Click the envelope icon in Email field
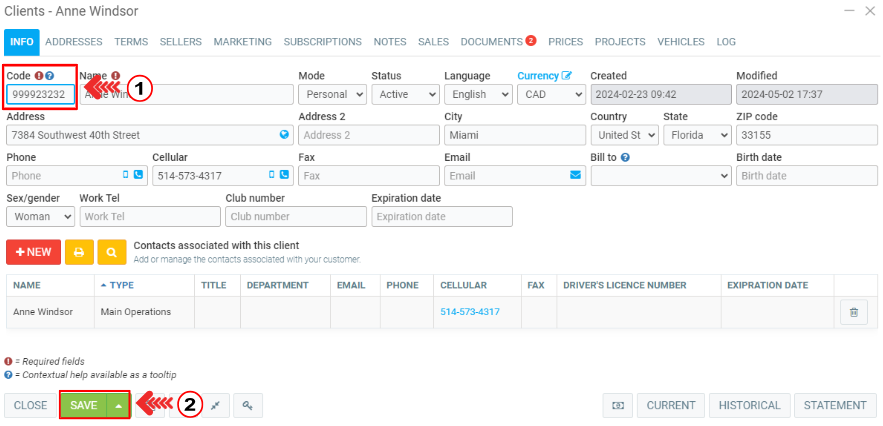Screen dimensions: 883x426 pyautogui.click(x=575, y=175)
